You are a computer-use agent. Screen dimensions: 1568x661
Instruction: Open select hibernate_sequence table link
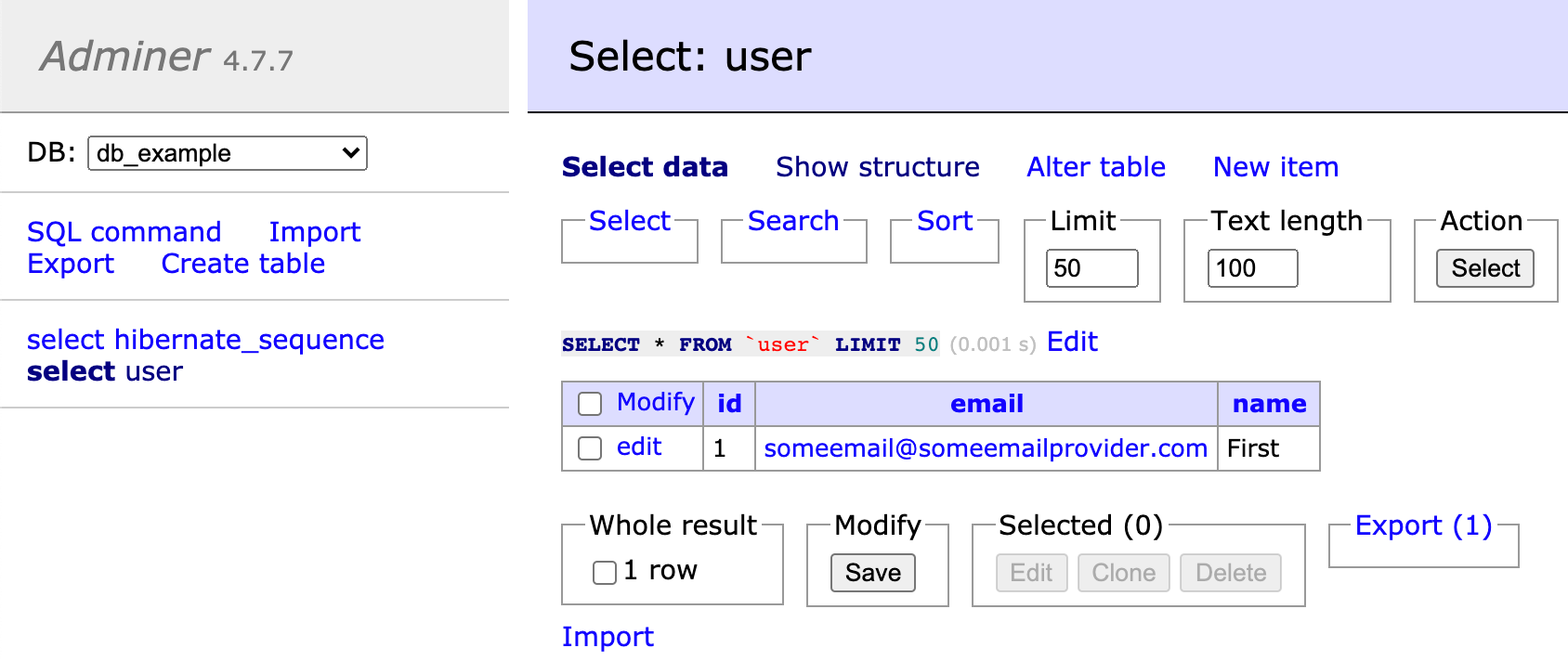(x=205, y=340)
